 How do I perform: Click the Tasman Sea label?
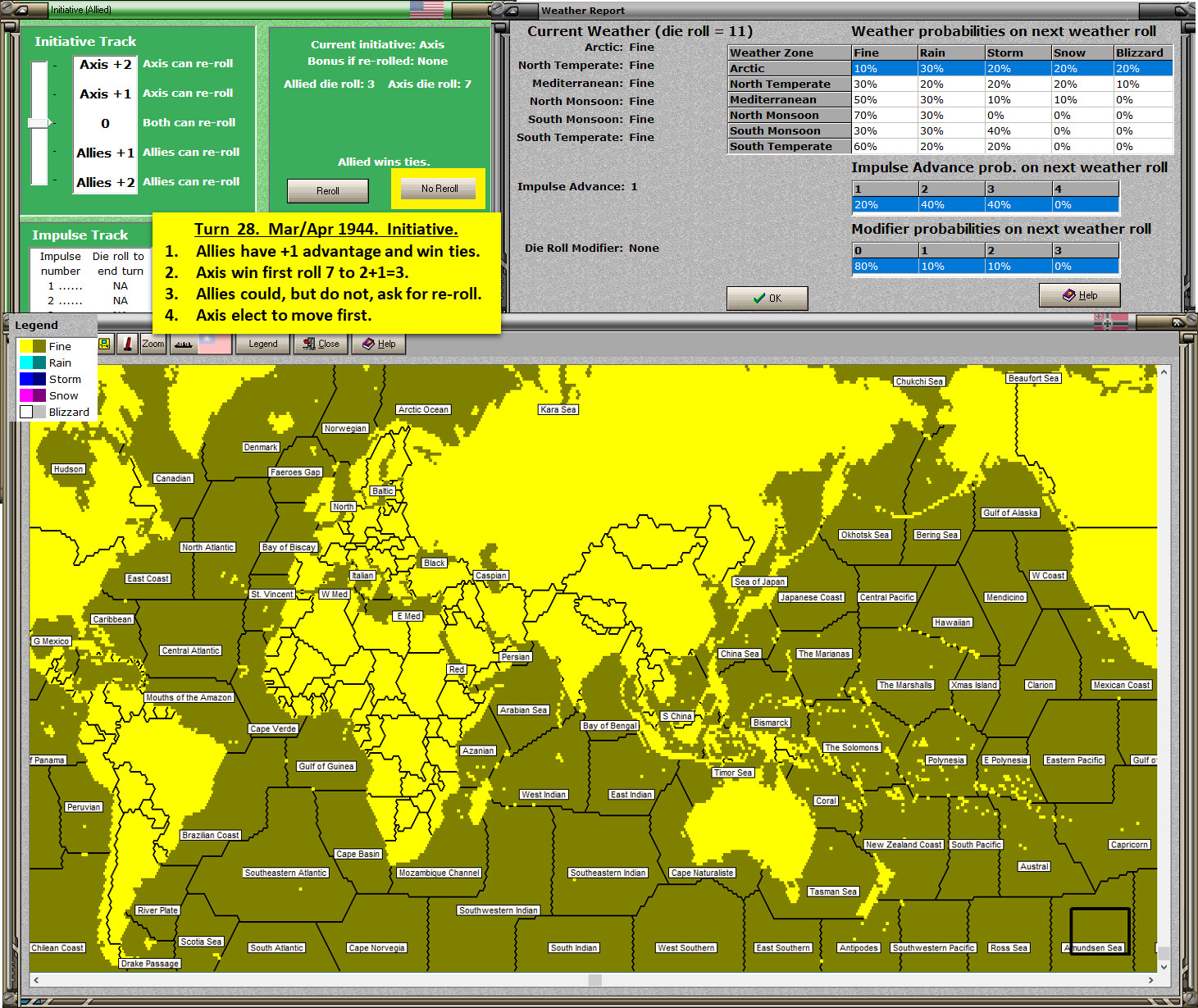tap(833, 892)
